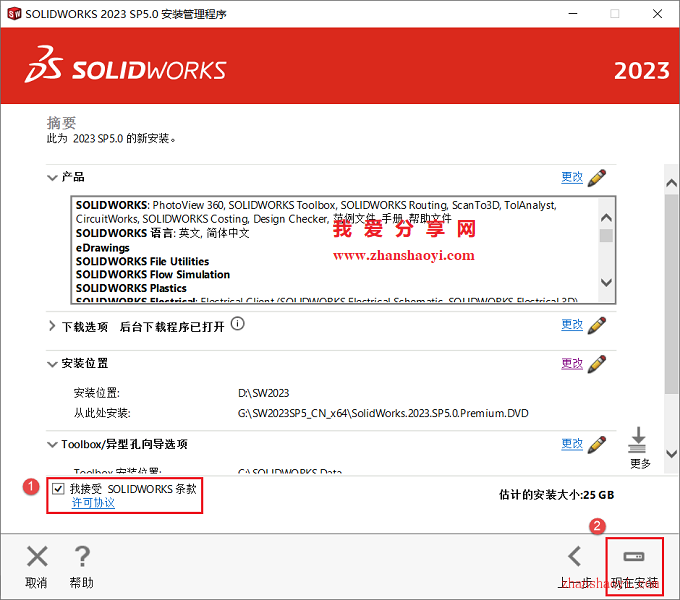
Task: Minimize the installation manager window
Action: coord(573,14)
